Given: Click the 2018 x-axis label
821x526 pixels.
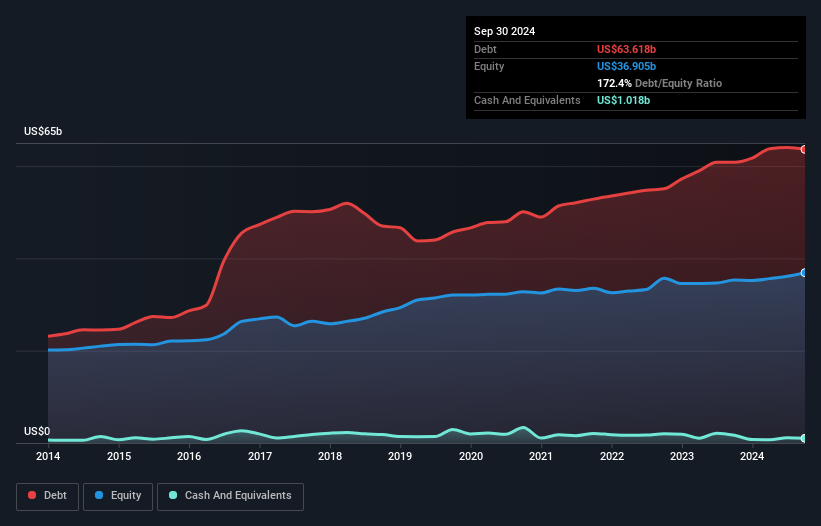Looking at the screenshot, I should 330,456.
